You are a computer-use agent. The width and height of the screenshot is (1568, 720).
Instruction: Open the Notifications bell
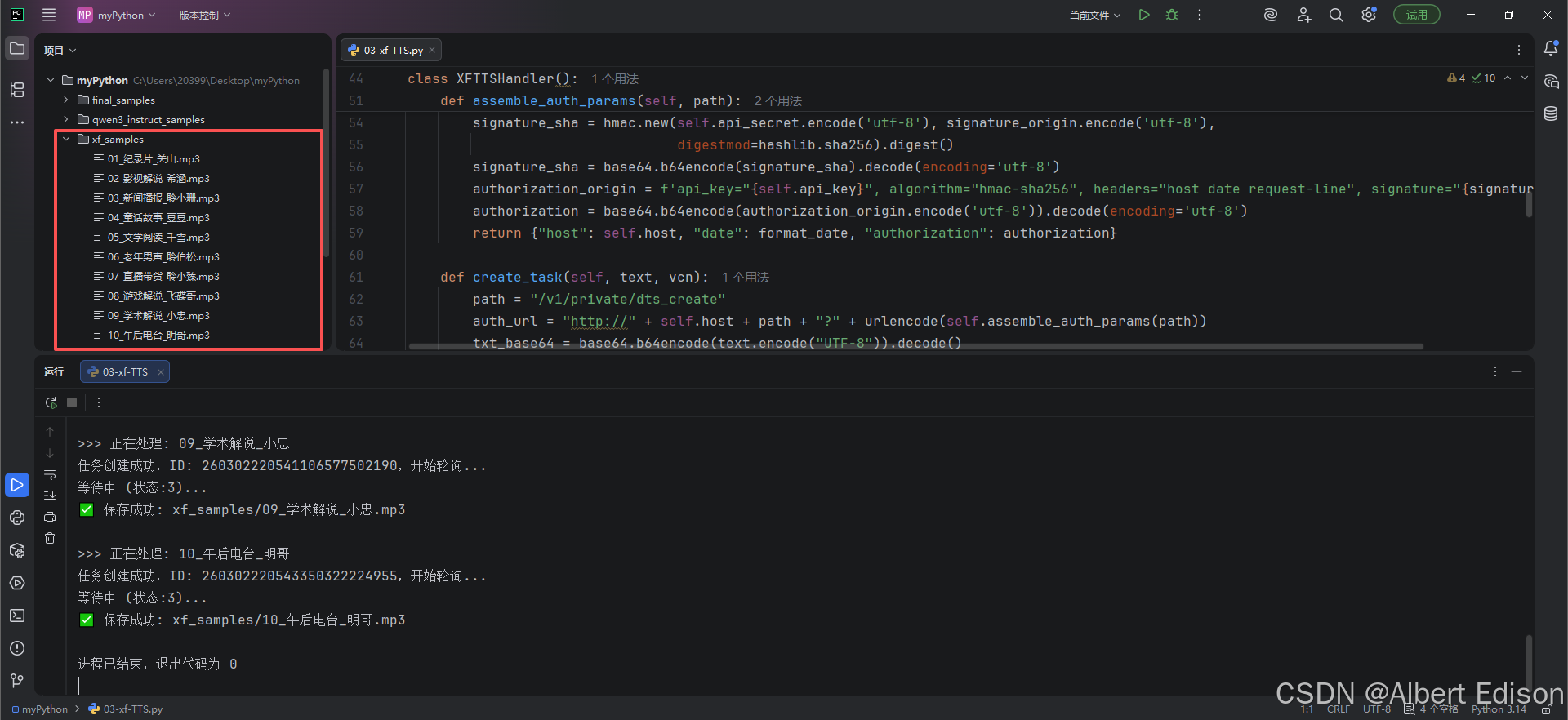click(1551, 49)
